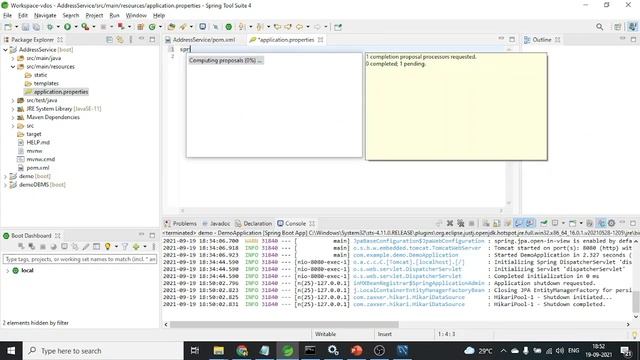Expand Maven Dependencies node

click(13, 117)
